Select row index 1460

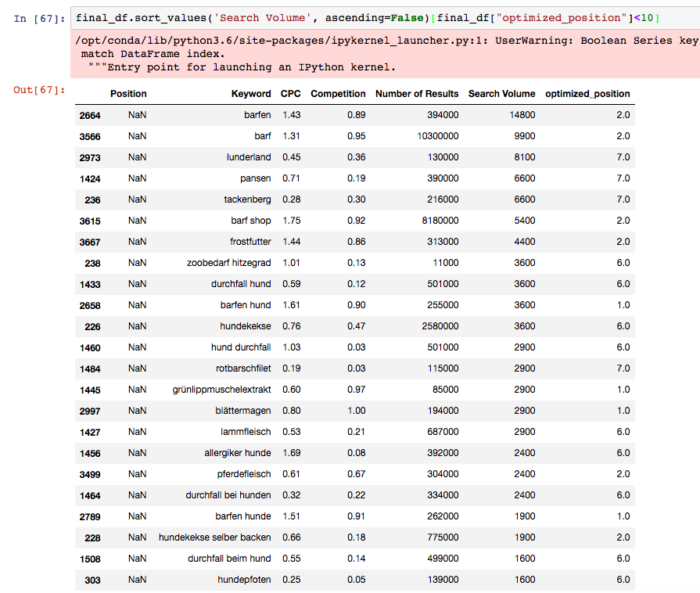click(90, 348)
